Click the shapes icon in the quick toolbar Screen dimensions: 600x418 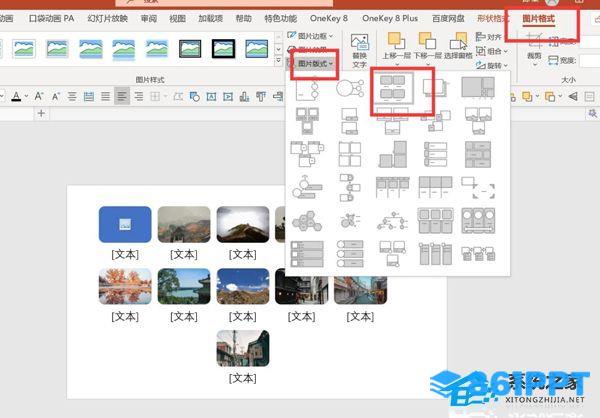tap(194, 96)
